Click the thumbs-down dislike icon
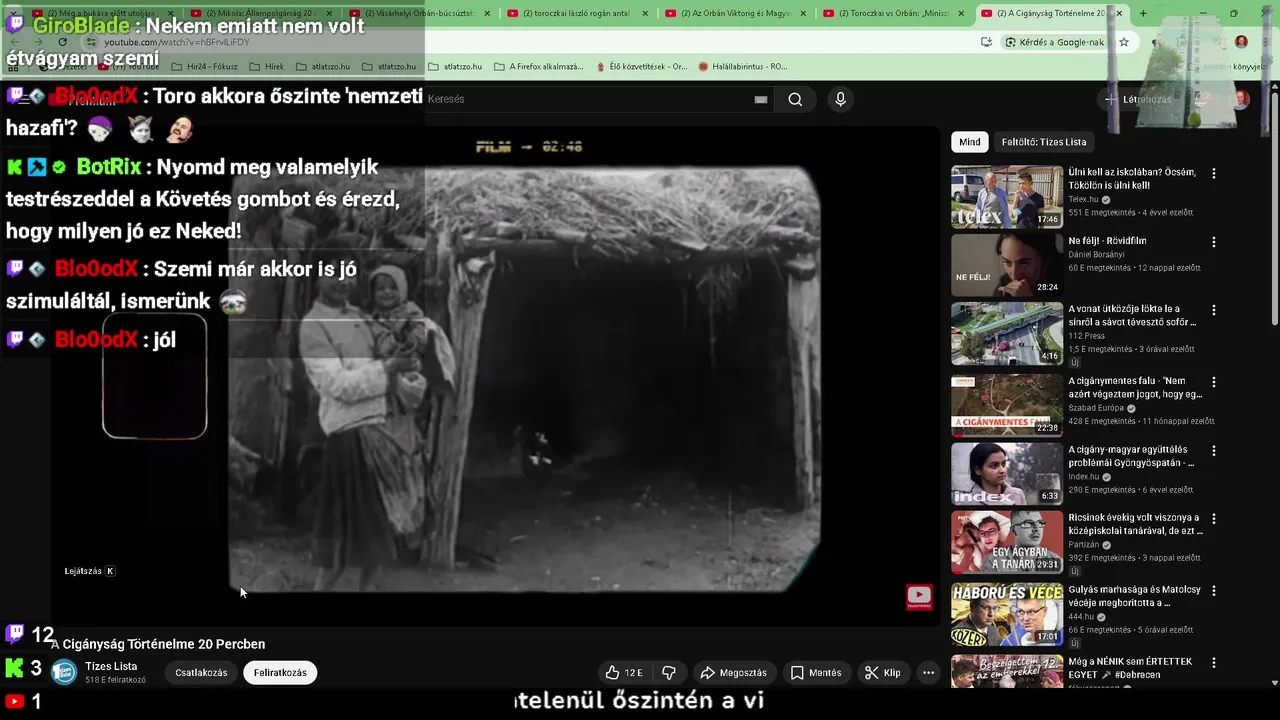The height and width of the screenshot is (720, 1280). 669,673
